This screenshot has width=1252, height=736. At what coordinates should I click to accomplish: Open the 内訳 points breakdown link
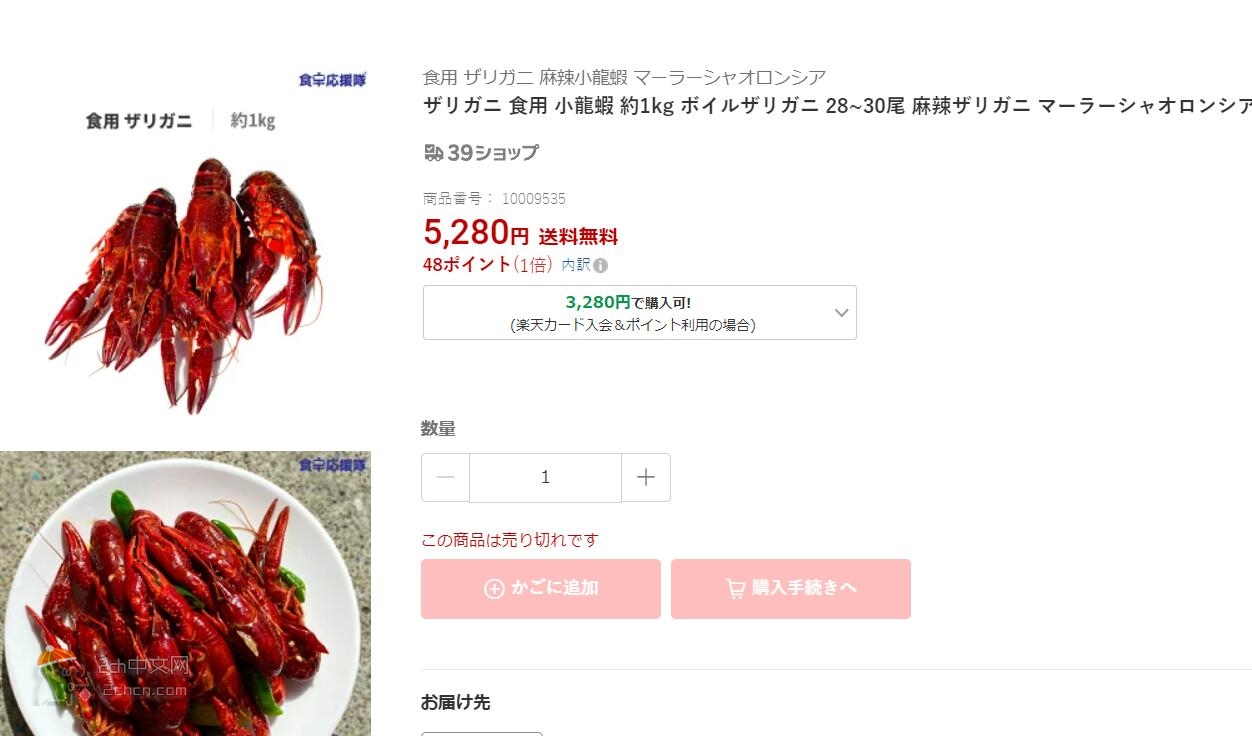click(x=576, y=266)
